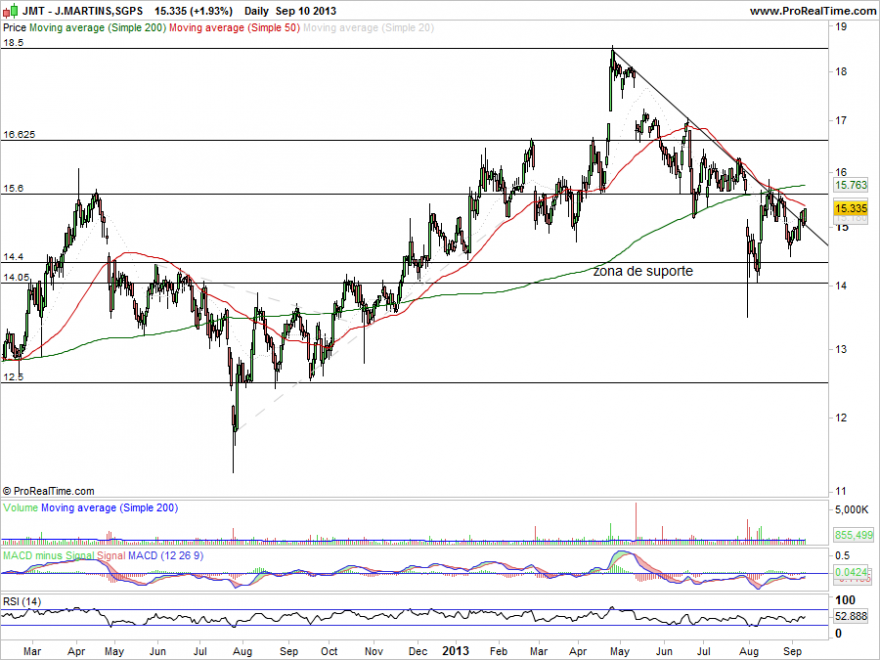
Task: Click the 19 mark on price axis
Action: 841,26
